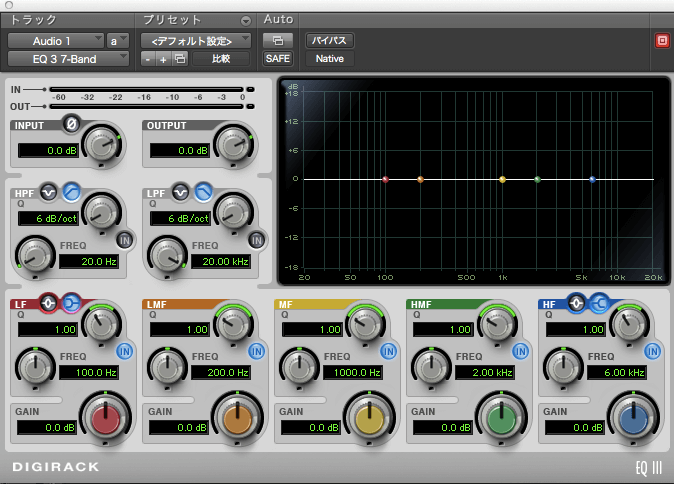This screenshot has height=484, width=674.
Task: Click the HMF 2.00 kHz frequency field
Action: (484, 372)
